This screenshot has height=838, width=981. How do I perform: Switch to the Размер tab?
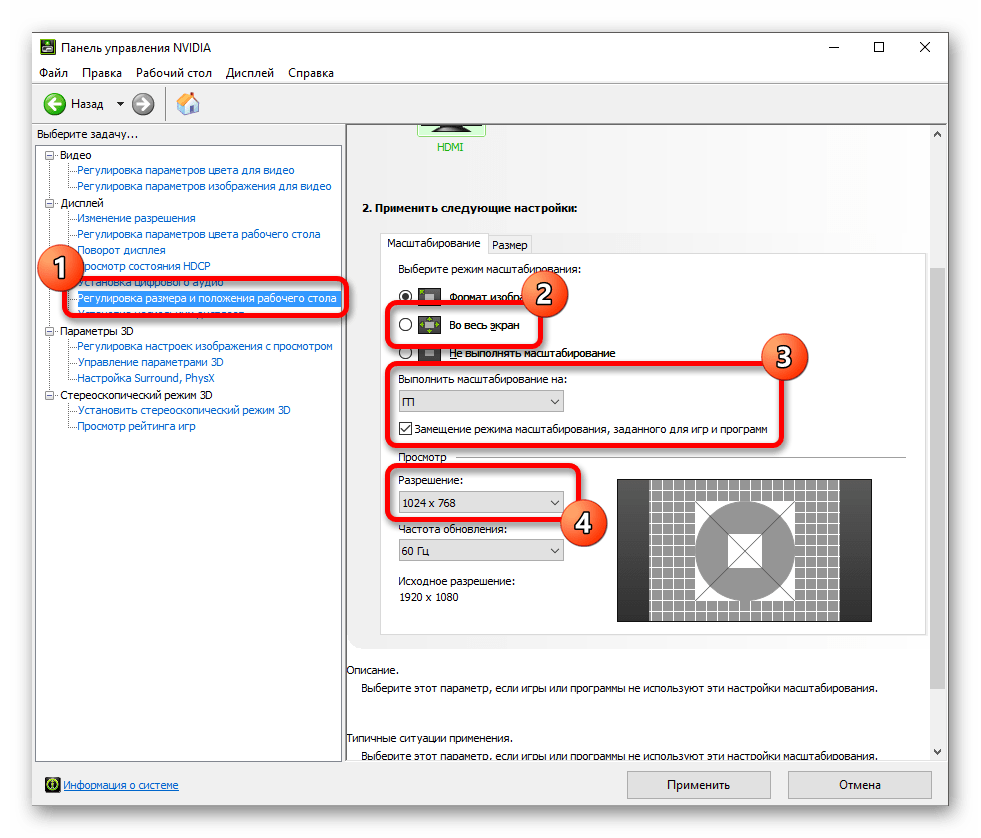(509, 244)
